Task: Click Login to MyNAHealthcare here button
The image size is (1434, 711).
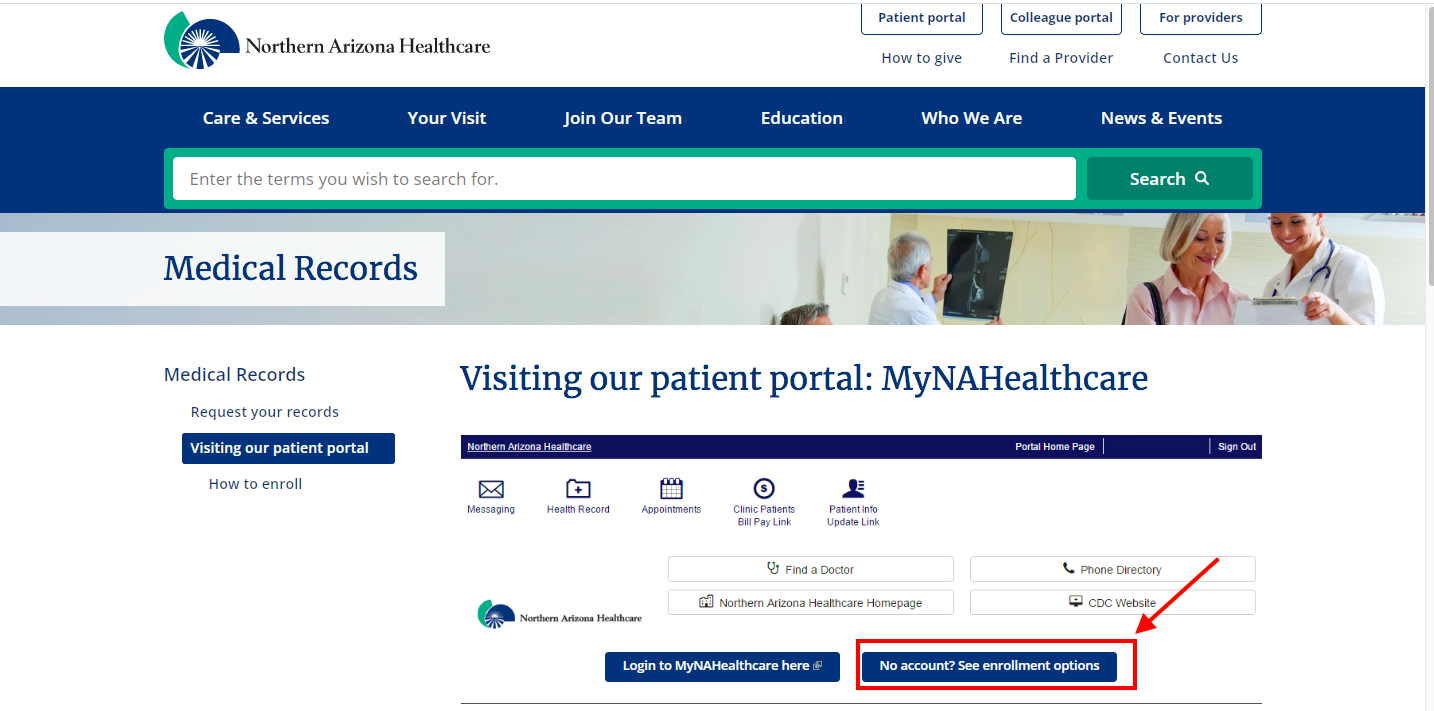Action: 722,666
